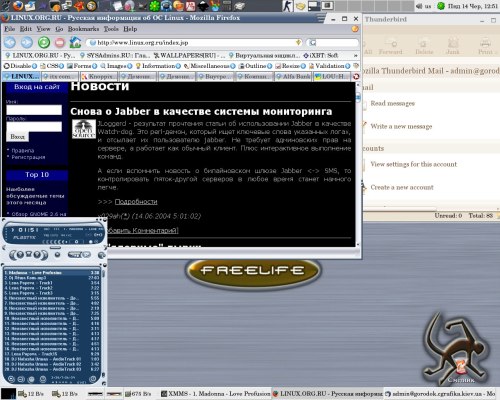Switch to XMMS task in bottom taskbar

[215, 394]
